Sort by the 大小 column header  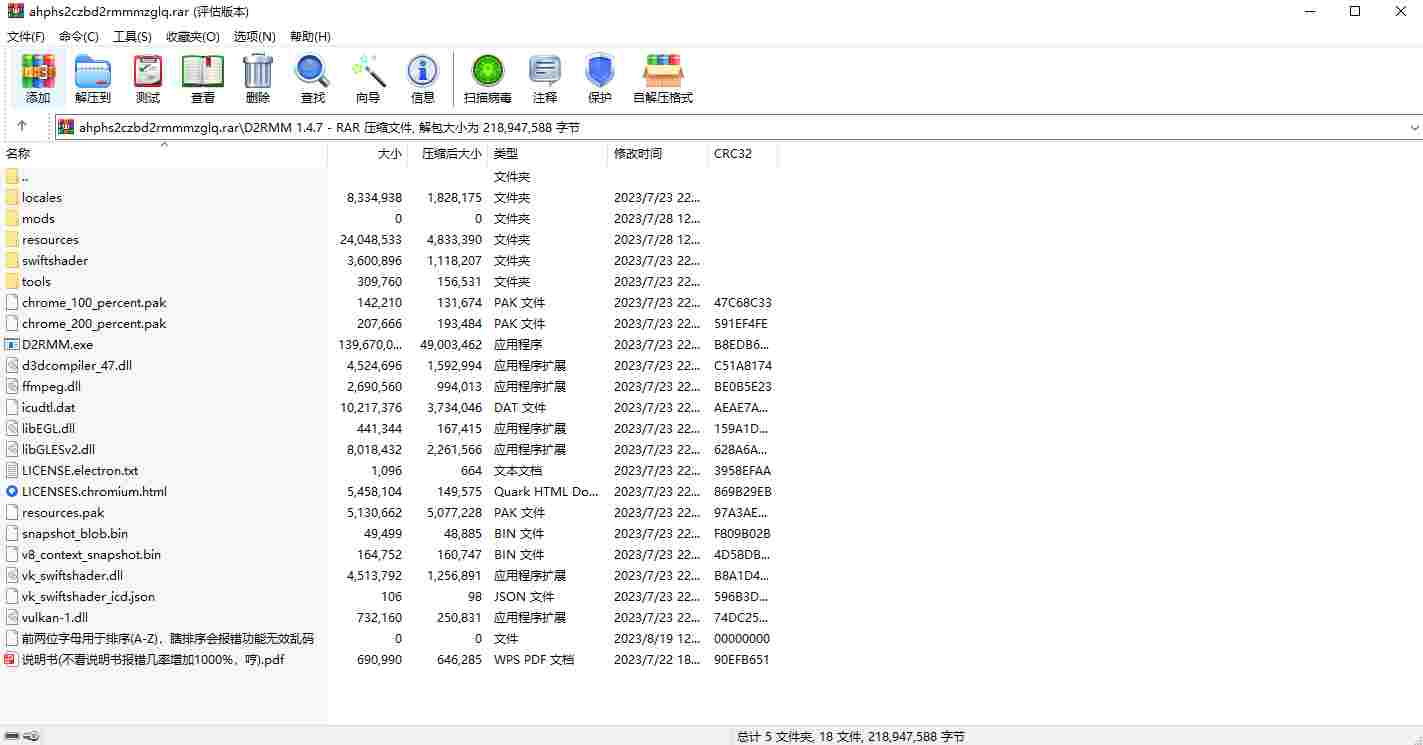(x=368, y=153)
